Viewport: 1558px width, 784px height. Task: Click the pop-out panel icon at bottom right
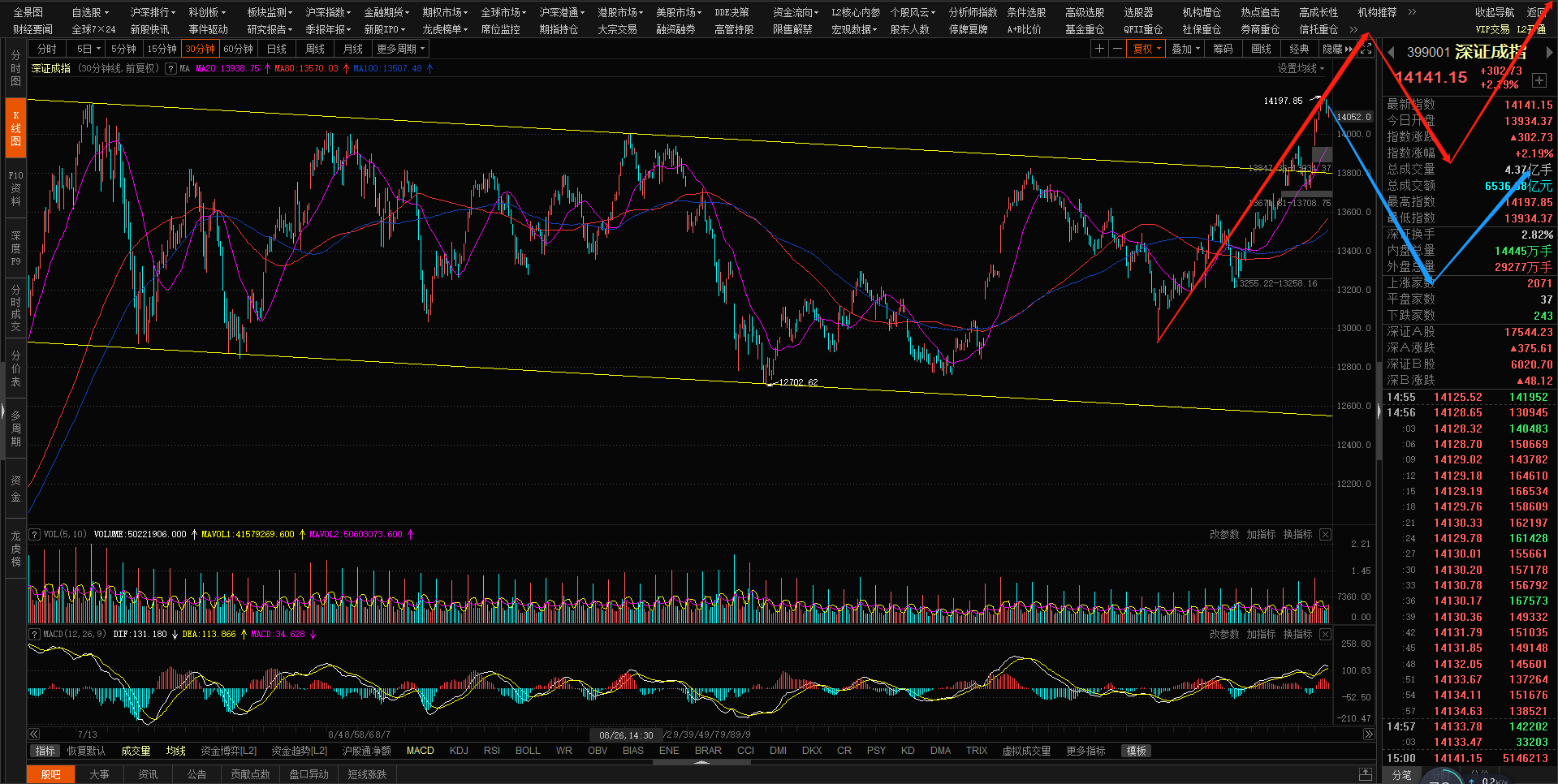coord(1366,774)
